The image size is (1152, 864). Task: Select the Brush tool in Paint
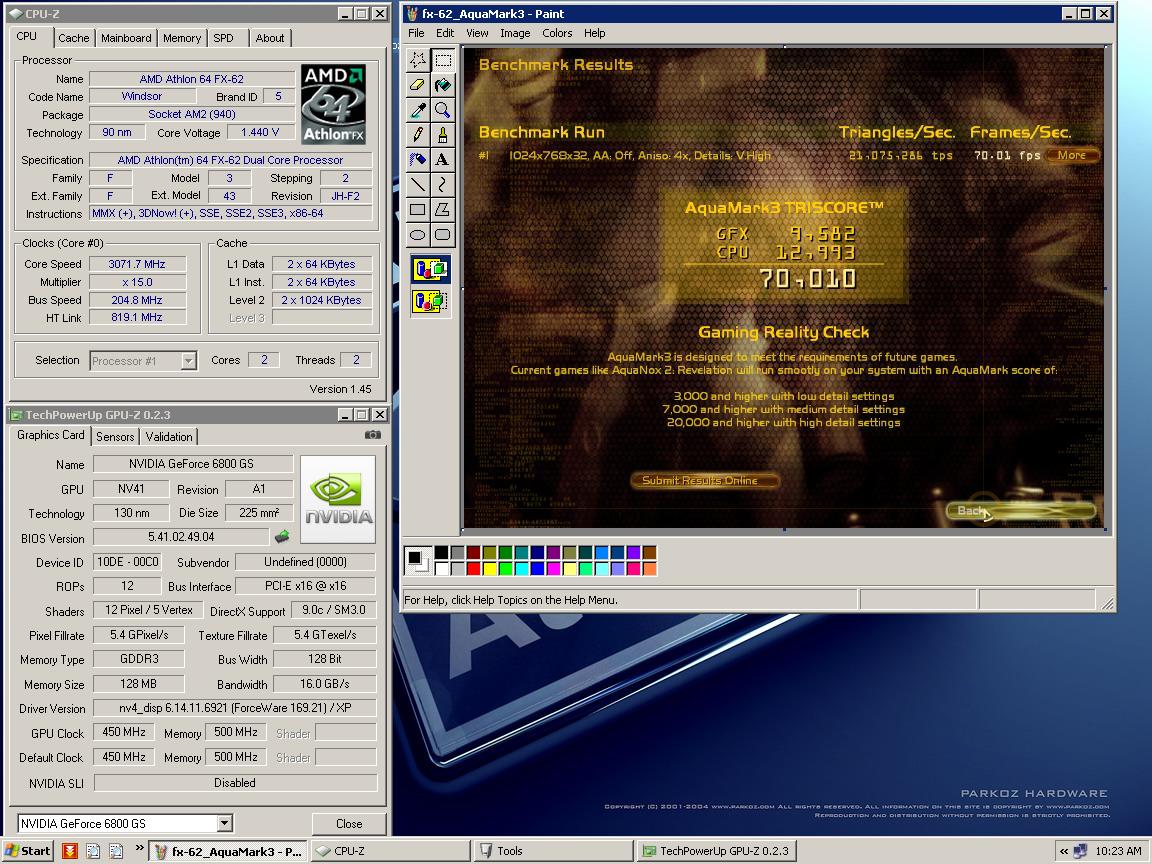442,134
